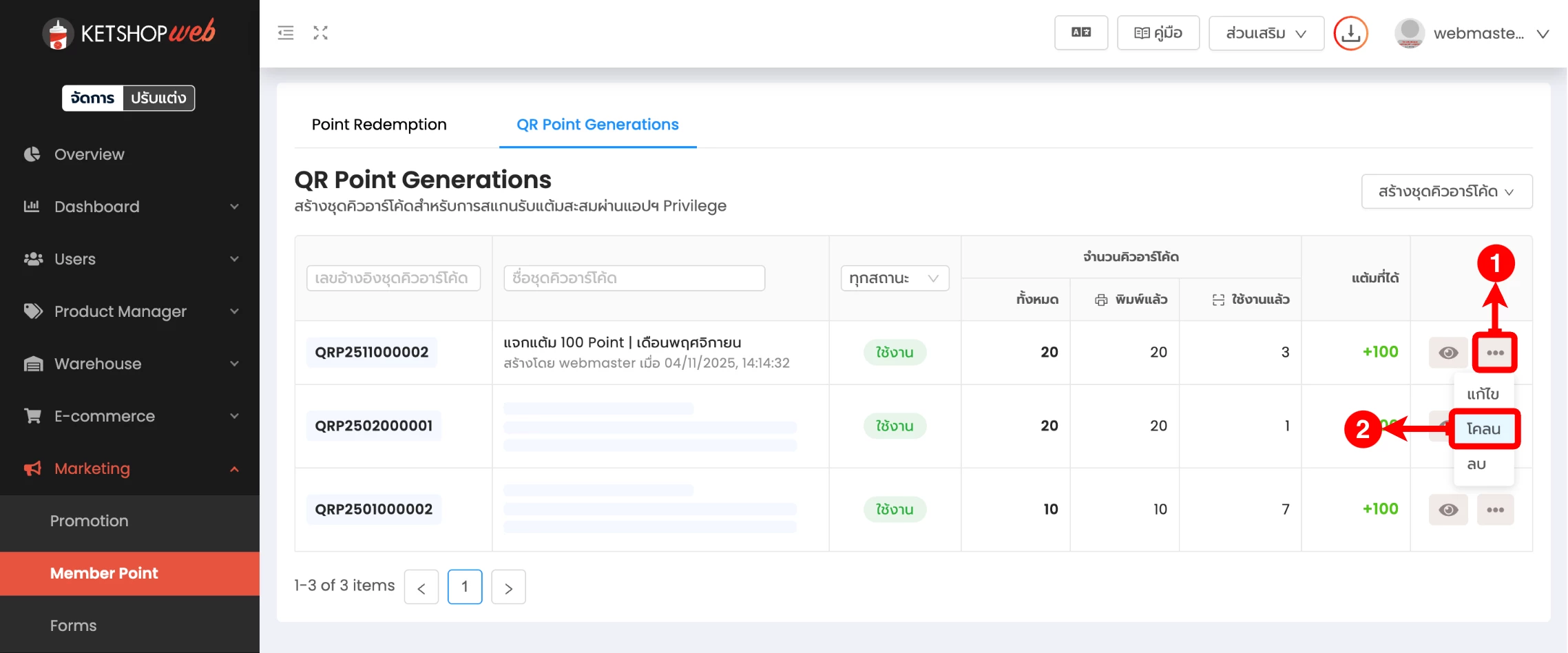Click the sidebar collapse menu icon
This screenshot has height=653, width=1568.
(286, 32)
